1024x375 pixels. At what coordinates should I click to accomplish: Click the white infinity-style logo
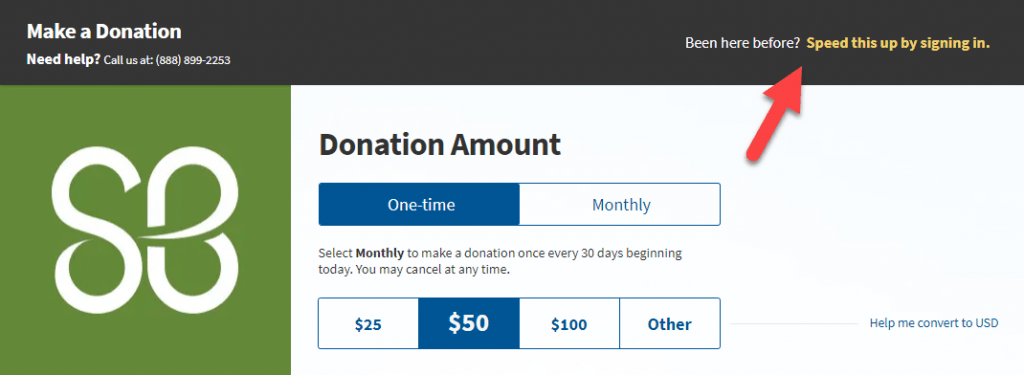click(145, 228)
